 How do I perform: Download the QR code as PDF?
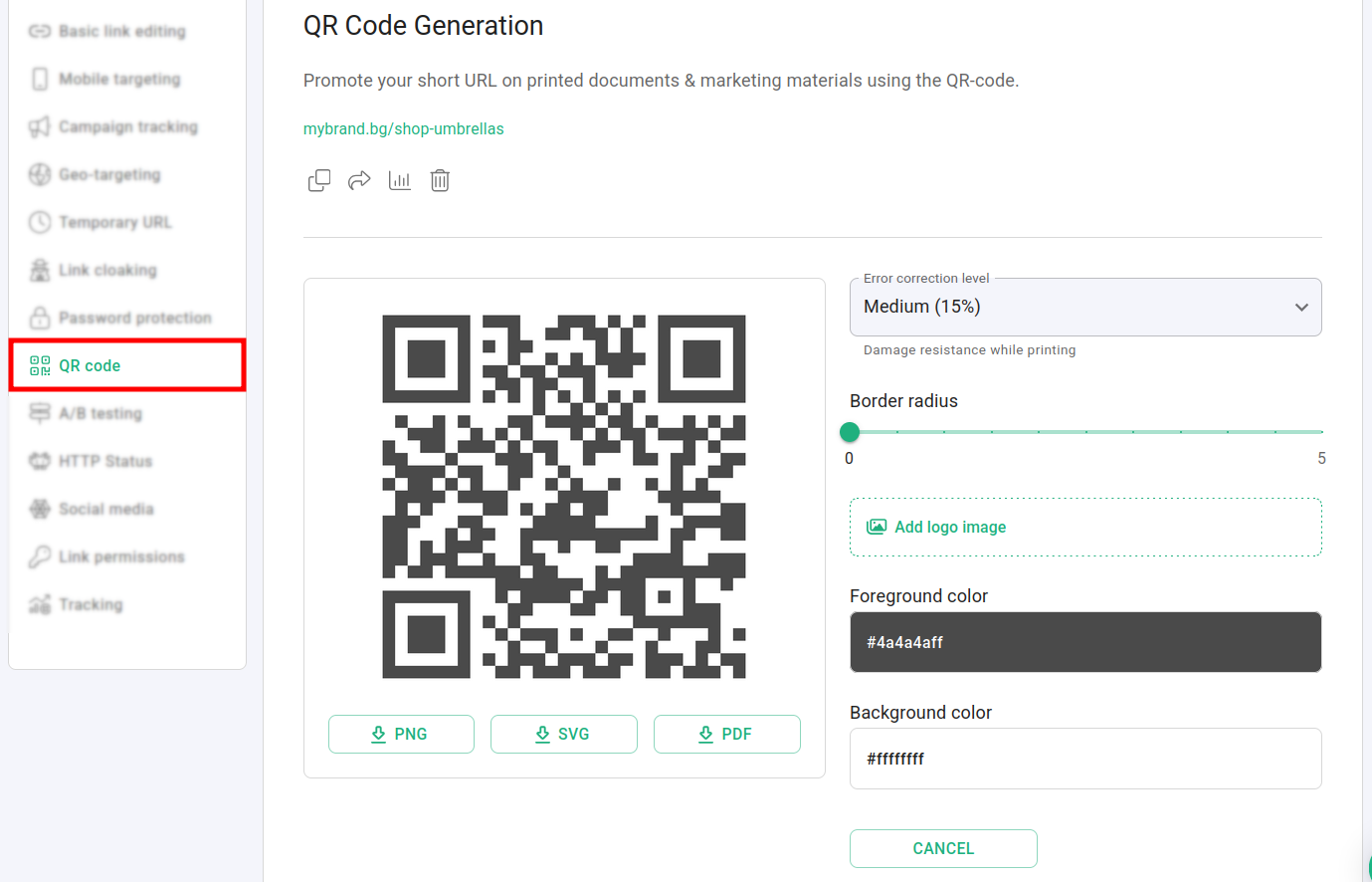726,734
